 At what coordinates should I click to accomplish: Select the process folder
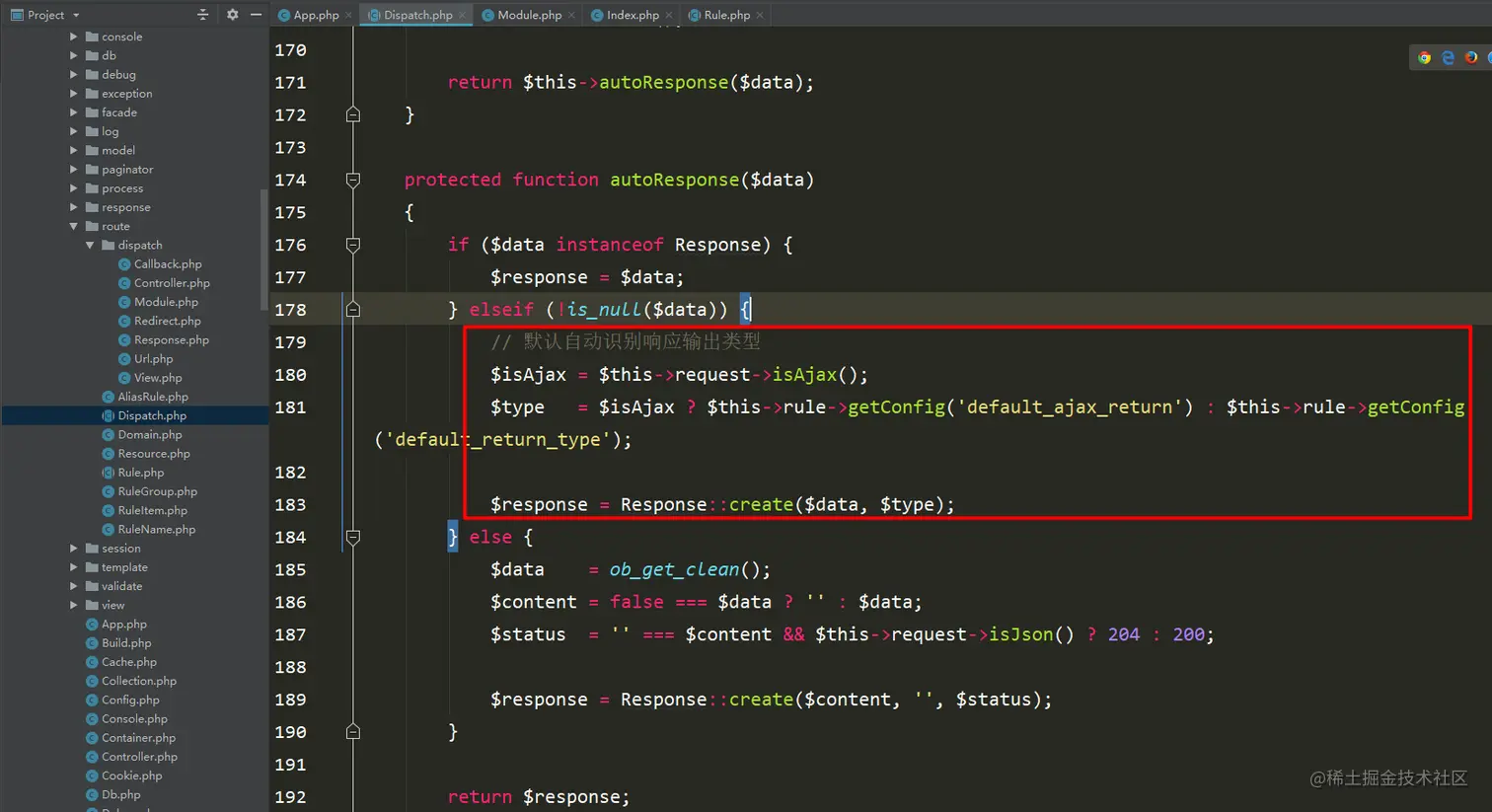pyautogui.click(x=113, y=188)
